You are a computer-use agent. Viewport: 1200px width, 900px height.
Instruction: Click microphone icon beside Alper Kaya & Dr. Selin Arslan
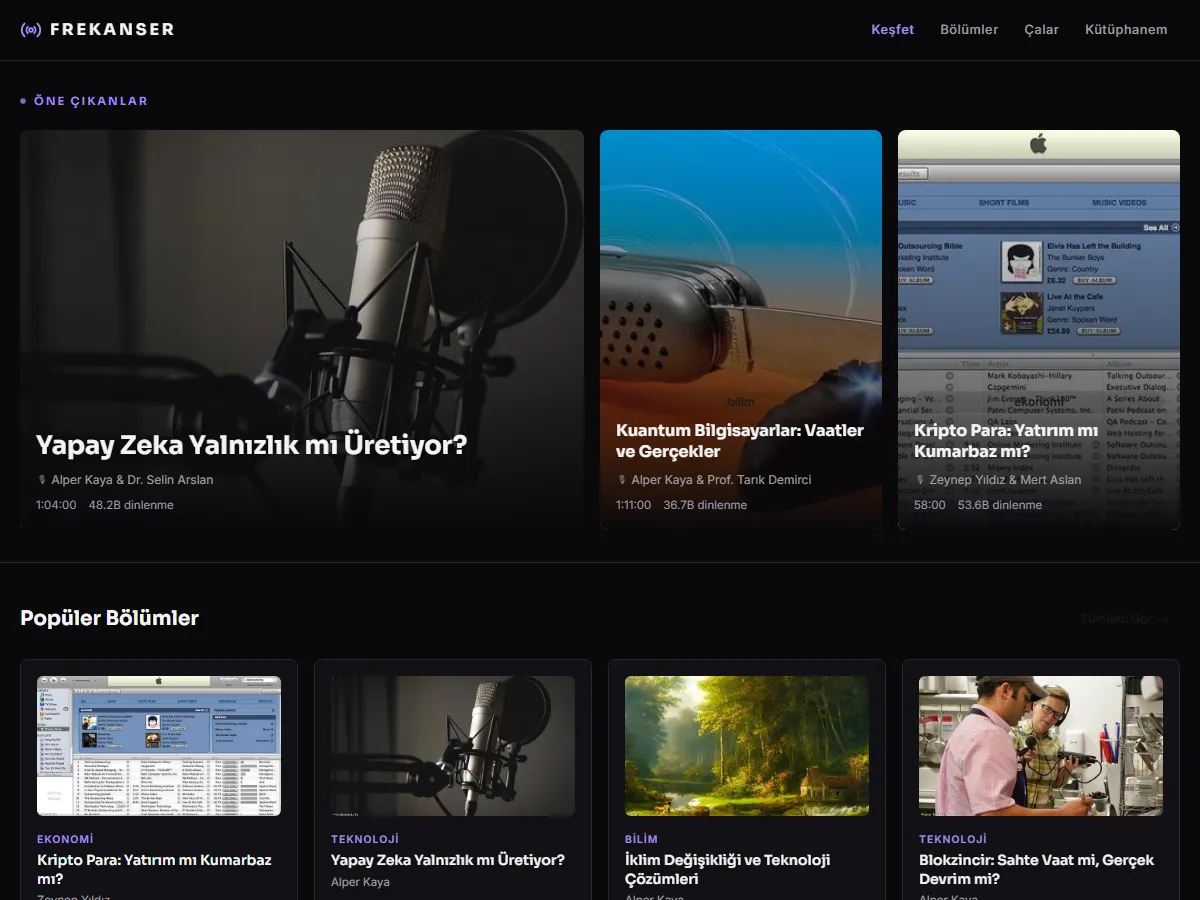click(x=42, y=480)
